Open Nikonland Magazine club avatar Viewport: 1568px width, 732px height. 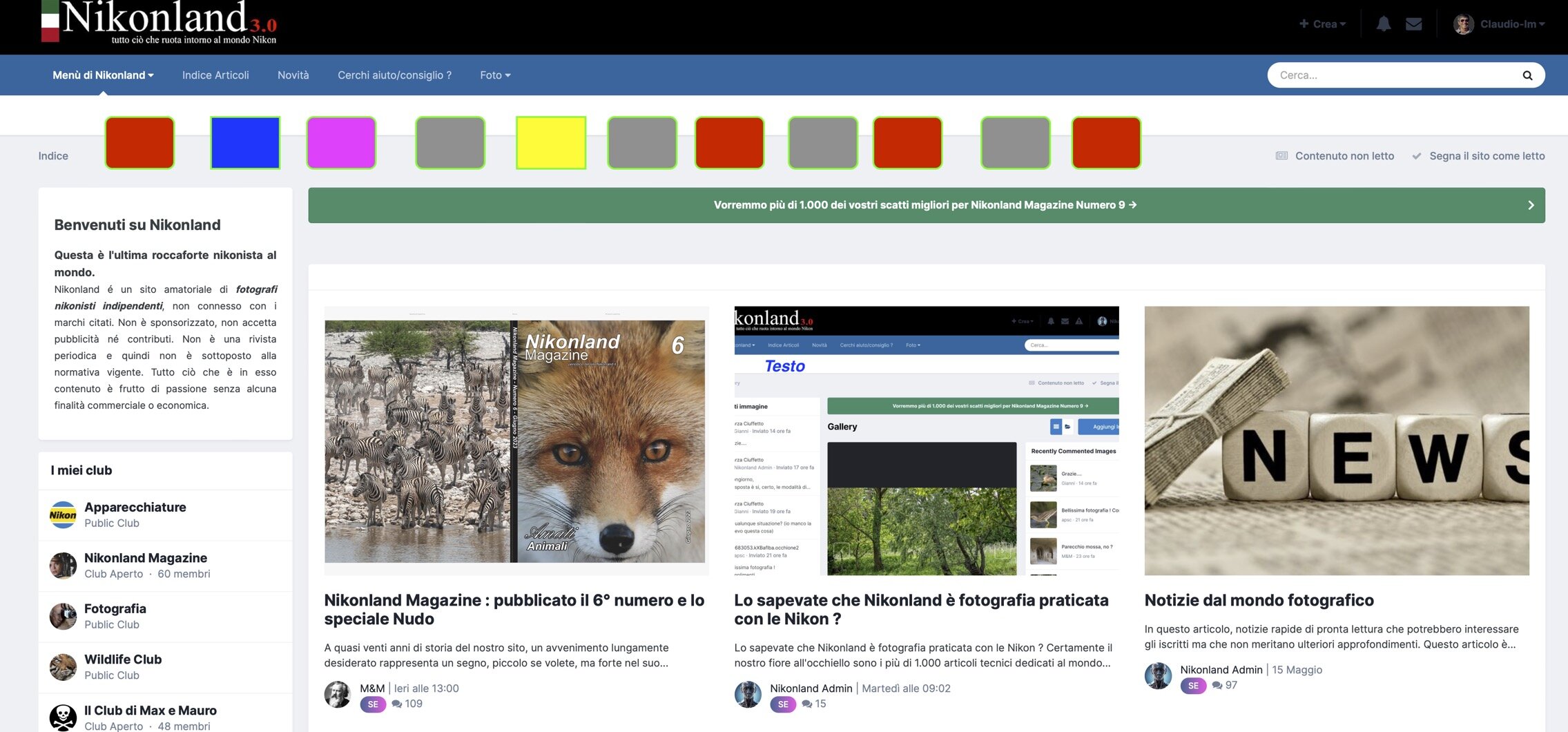coord(63,566)
